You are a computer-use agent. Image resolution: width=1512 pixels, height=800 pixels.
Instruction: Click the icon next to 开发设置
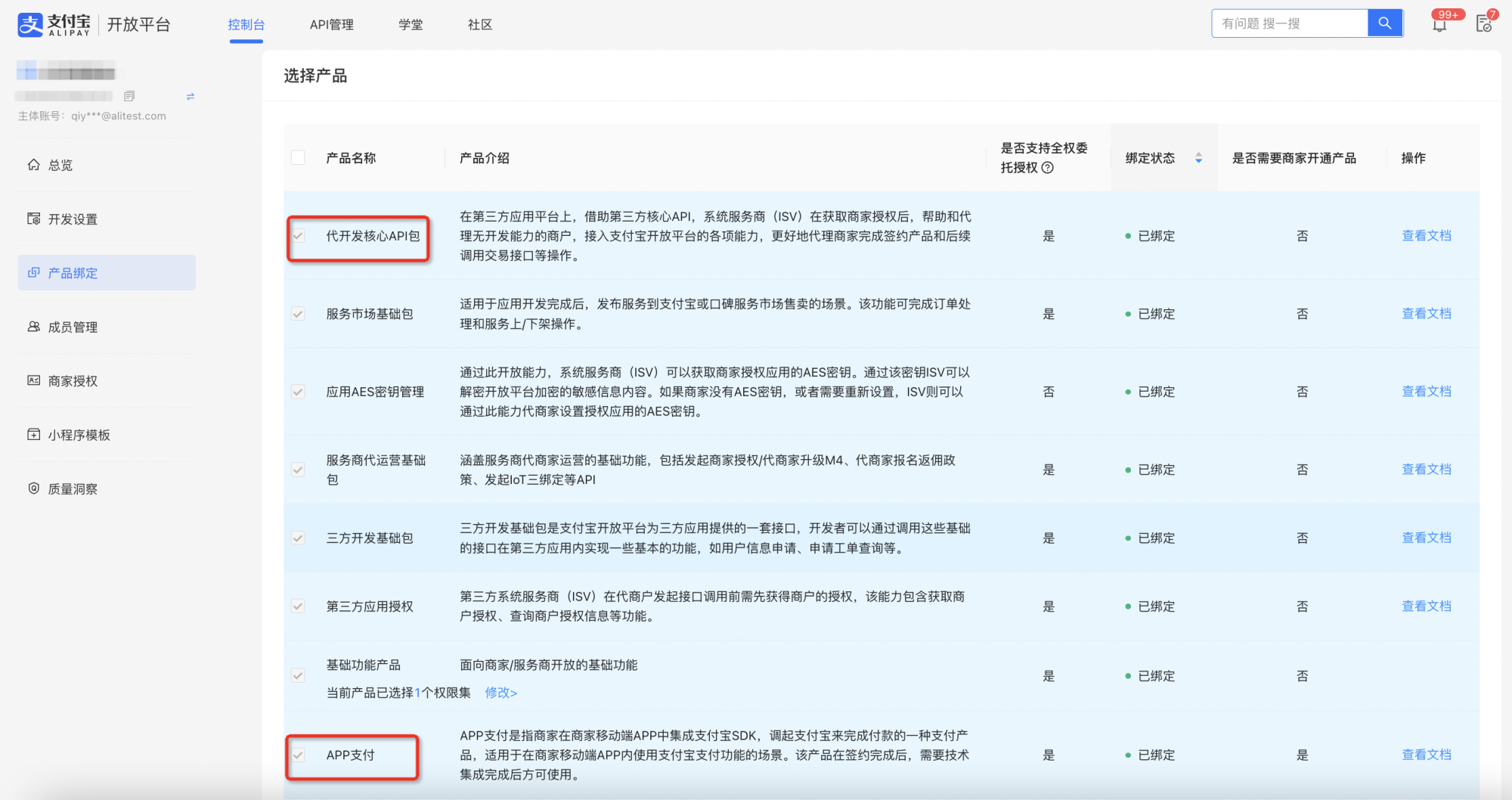pos(33,219)
